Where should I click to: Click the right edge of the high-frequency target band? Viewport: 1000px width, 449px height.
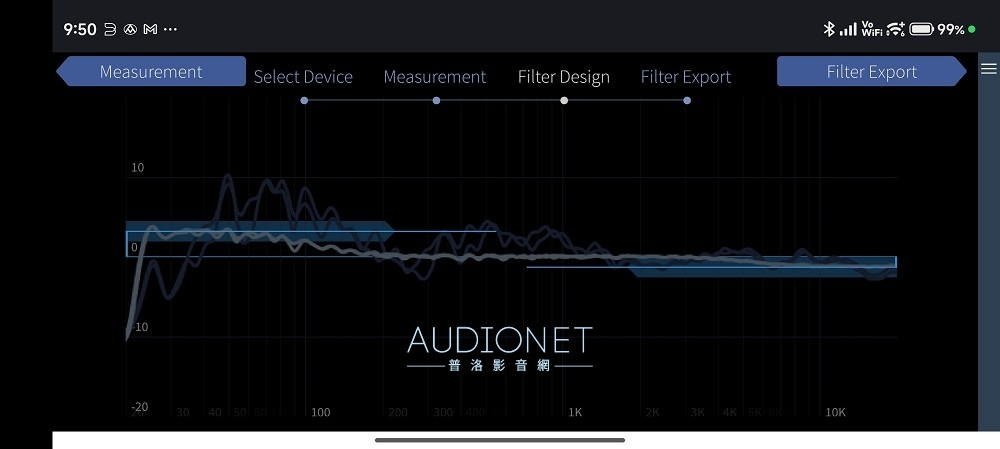pos(894,263)
